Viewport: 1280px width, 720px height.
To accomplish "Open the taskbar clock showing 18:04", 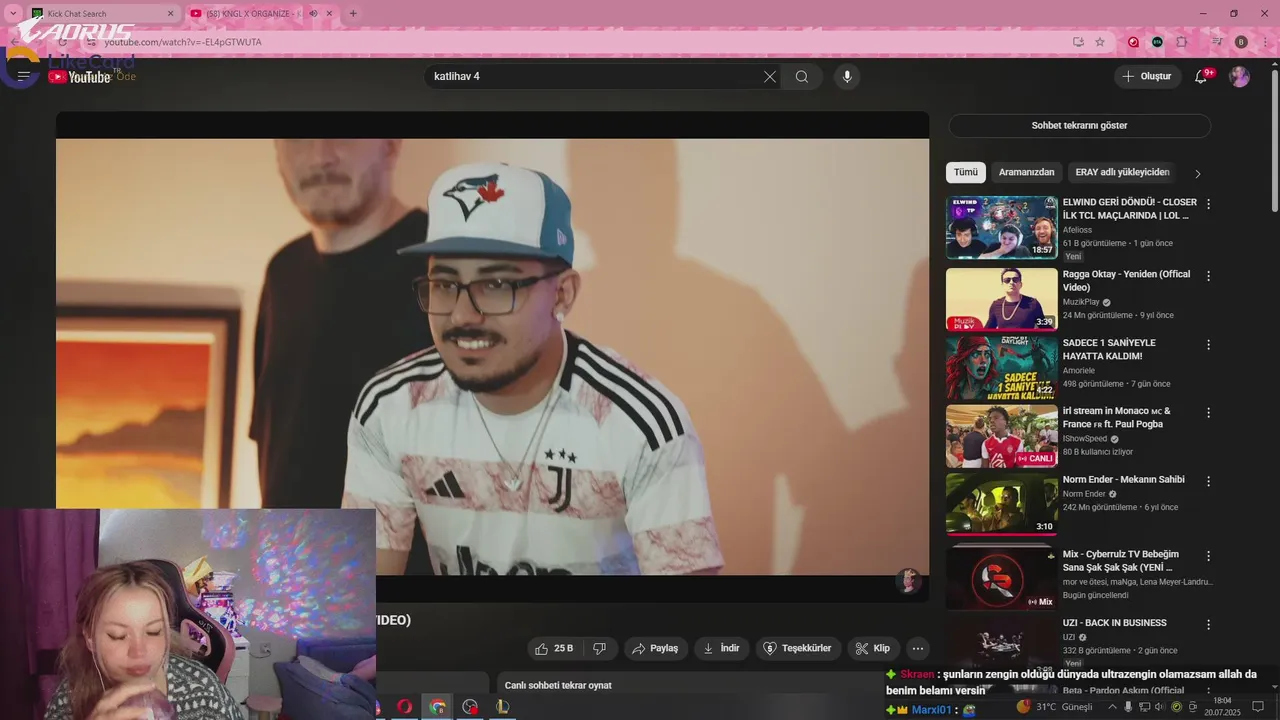I will click(x=1222, y=707).
